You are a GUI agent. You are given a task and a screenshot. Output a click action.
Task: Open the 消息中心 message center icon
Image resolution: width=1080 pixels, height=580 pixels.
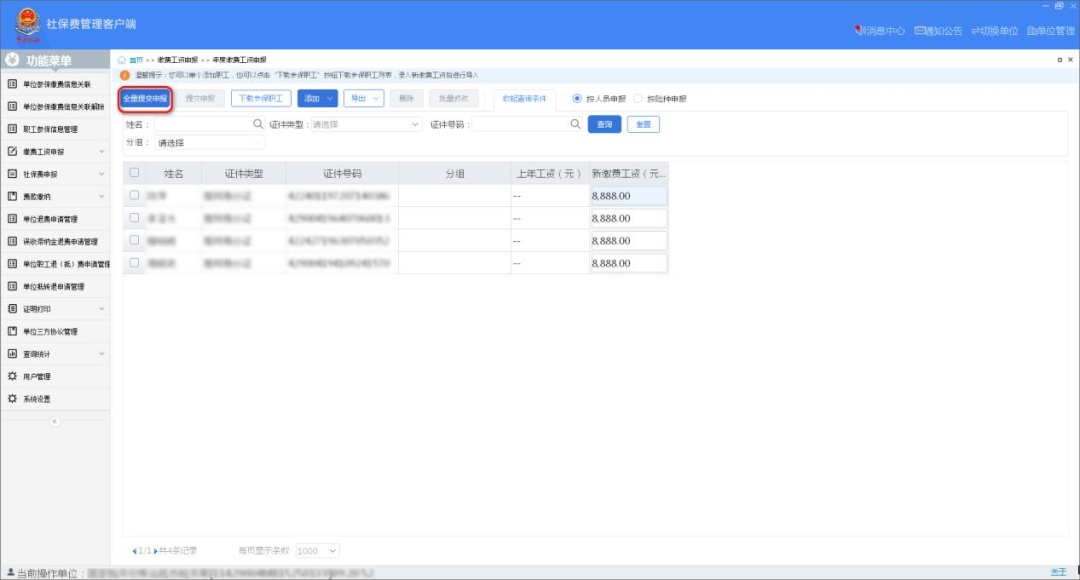tap(859, 31)
